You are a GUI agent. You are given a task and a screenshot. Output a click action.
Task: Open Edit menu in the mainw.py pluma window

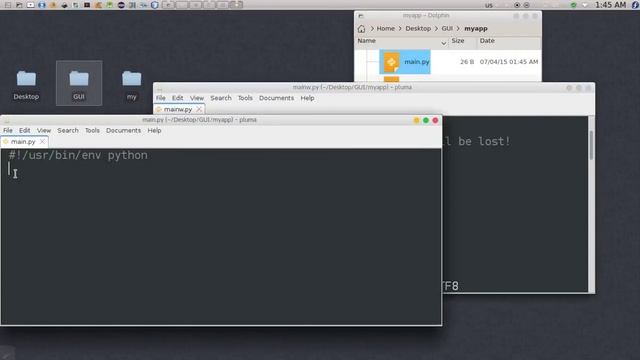tap(178, 98)
